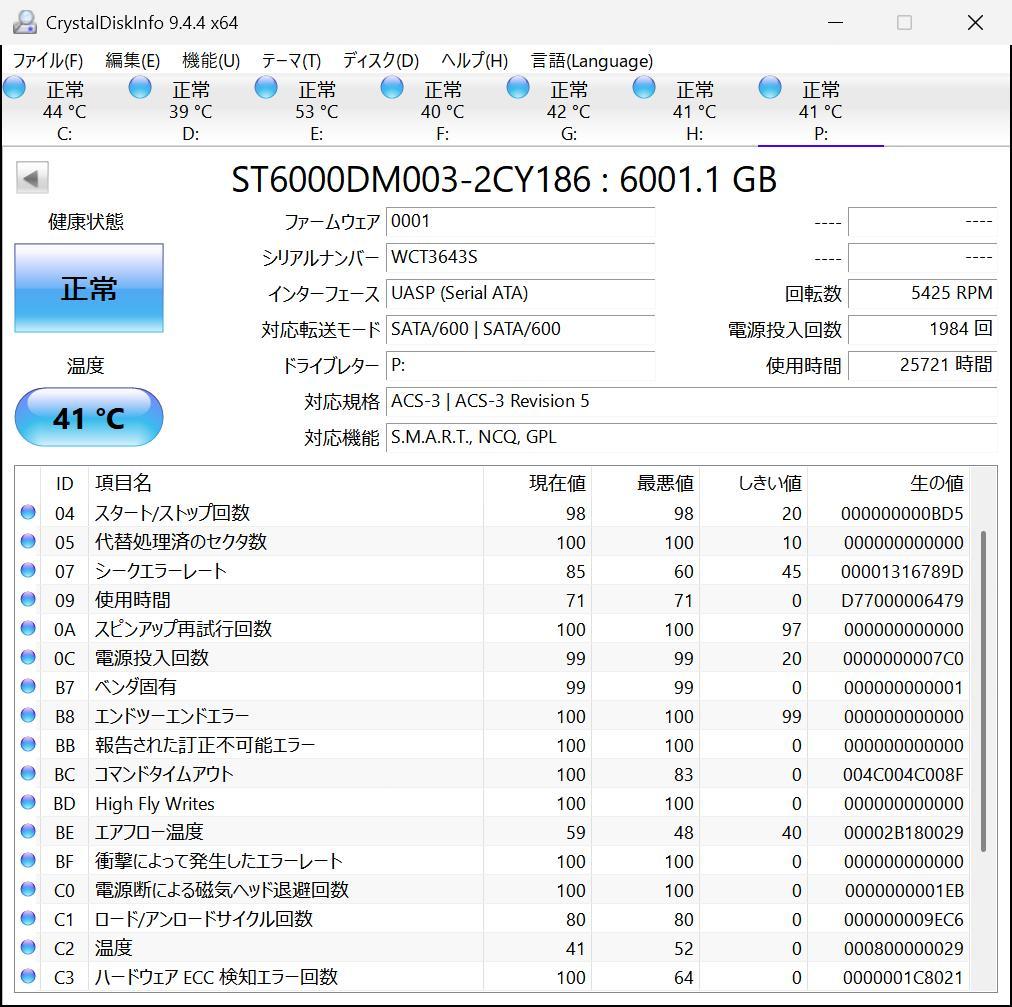1012x1007 pixels.
Task: Select drive C: health status icon
Action: pyautogui.click(x=14, y=87)
